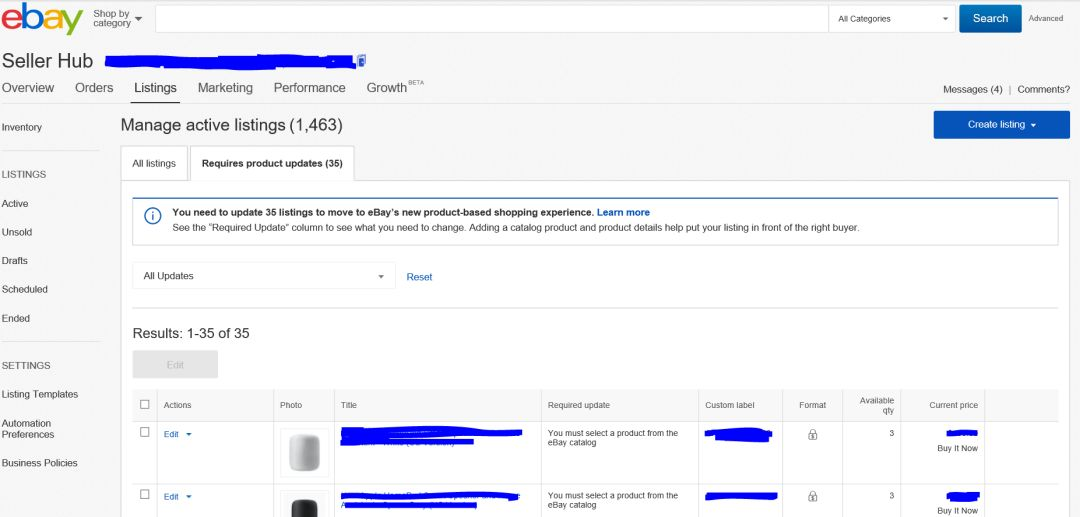1080x517 pixels.
Task: Click the first row's catalog update message
Action: tap(613, 438)
